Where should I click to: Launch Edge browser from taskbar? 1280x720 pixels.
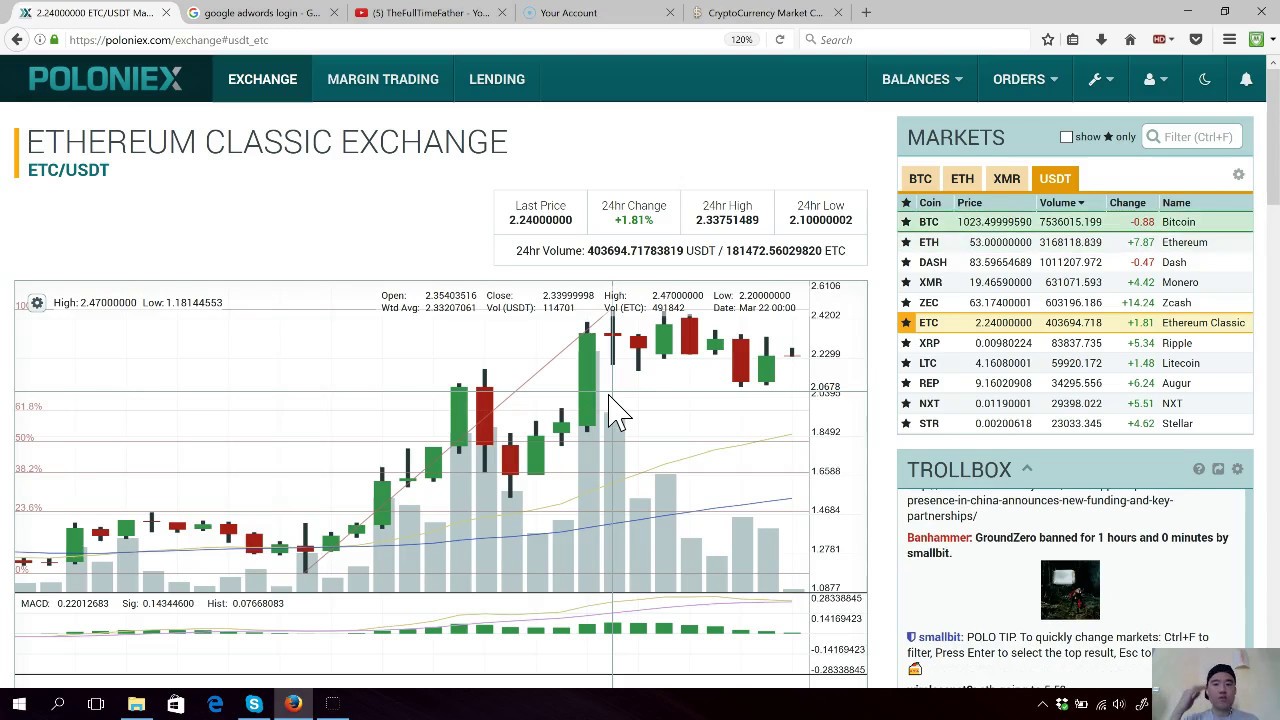[215, 704]
